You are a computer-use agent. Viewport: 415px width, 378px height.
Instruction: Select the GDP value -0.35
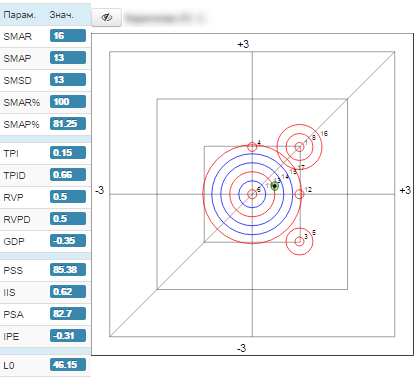tap(68, 241)
